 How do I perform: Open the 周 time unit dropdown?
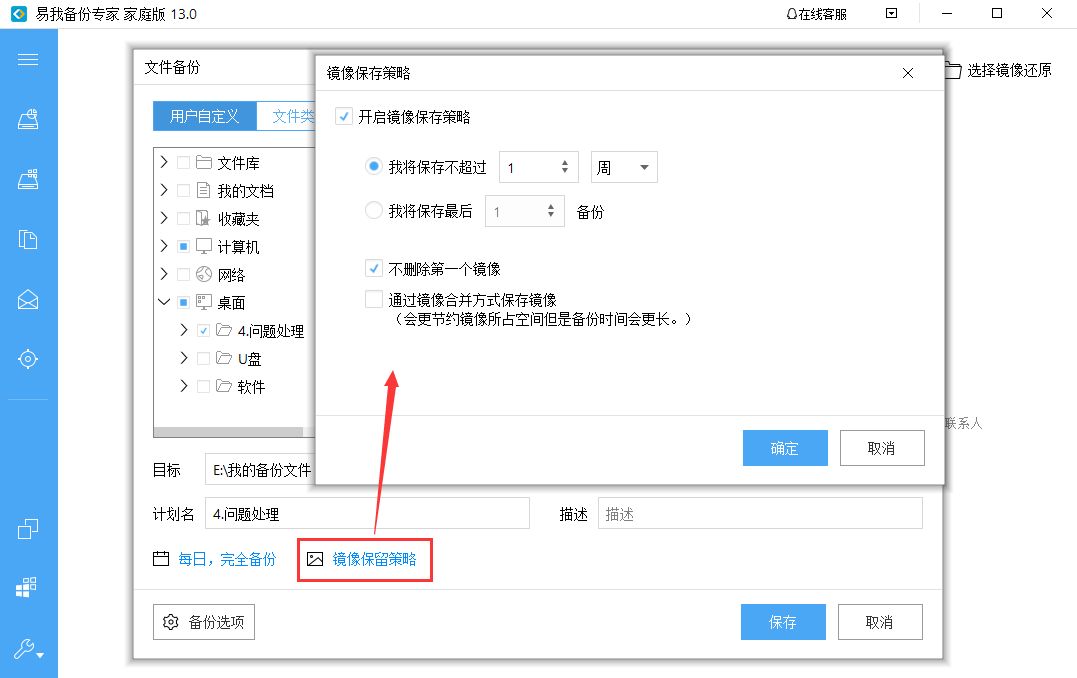pos(624,167)
